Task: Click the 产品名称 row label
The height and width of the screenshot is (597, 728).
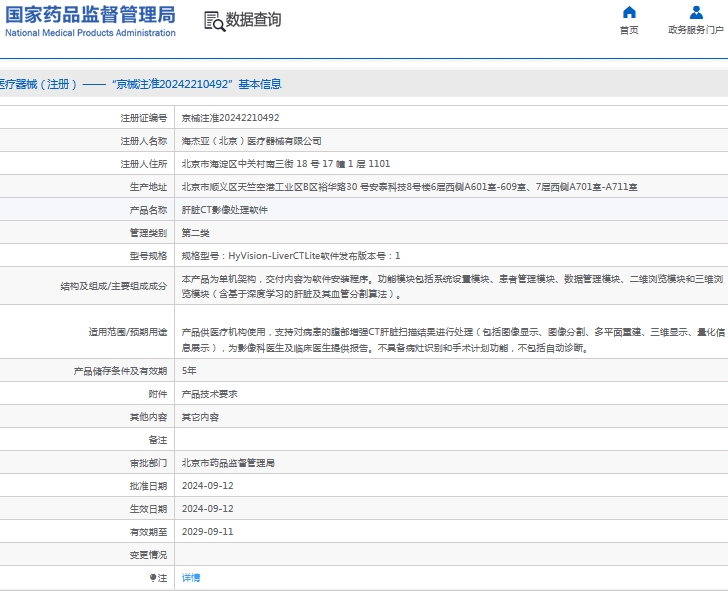Action: pos(148,210)
